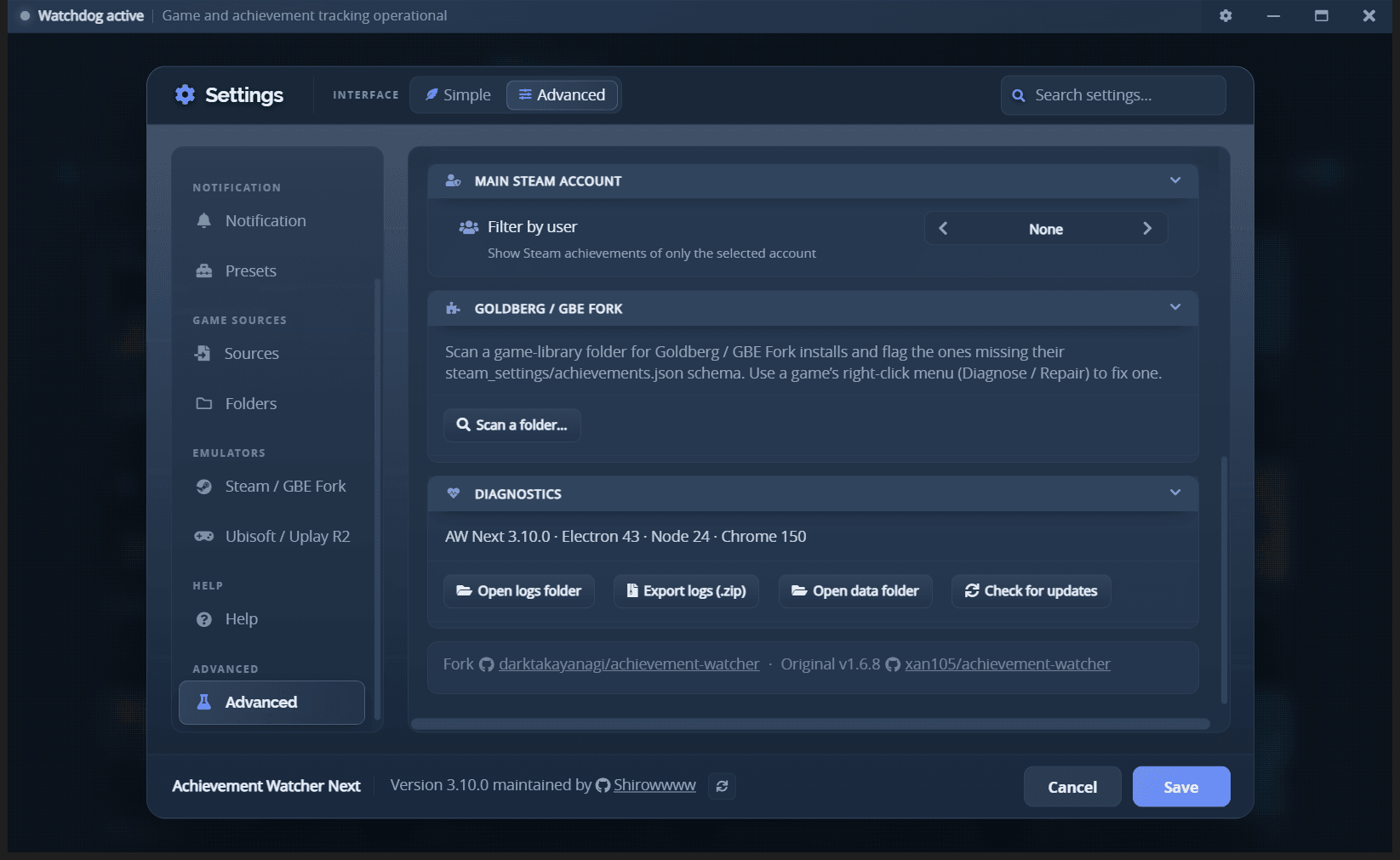Click the Presets toolbox icon
Screen dimensions: 1400x860
(x=203, y=271)
